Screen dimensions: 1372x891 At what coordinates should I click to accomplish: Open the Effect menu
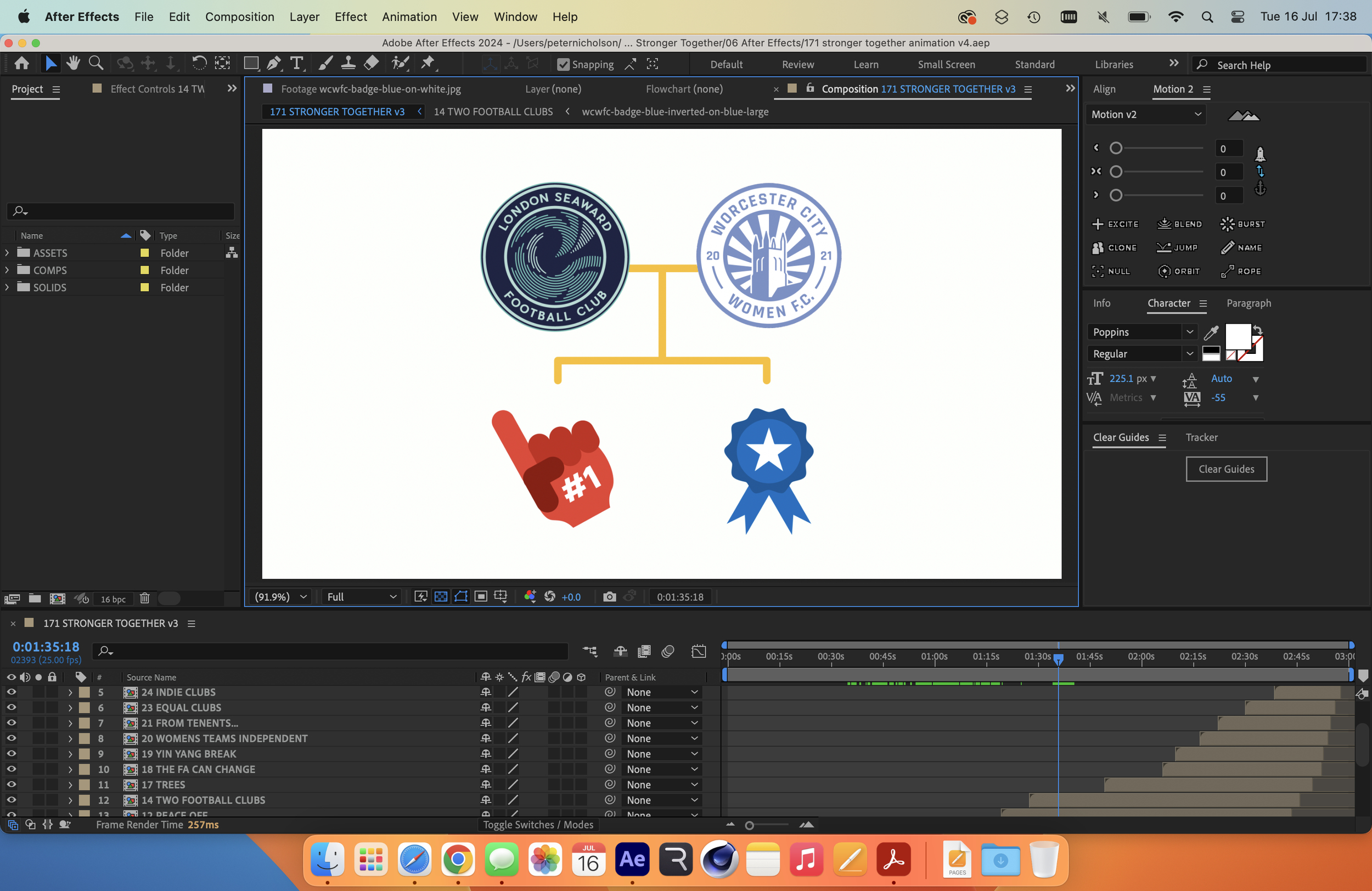pyautogui.click(x=351, y=16)
